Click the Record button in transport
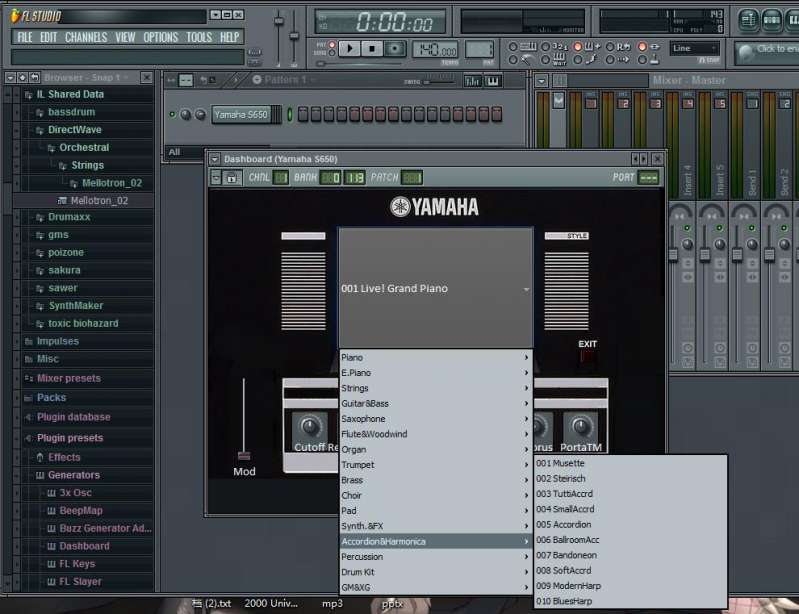 (x=395, y=48)
